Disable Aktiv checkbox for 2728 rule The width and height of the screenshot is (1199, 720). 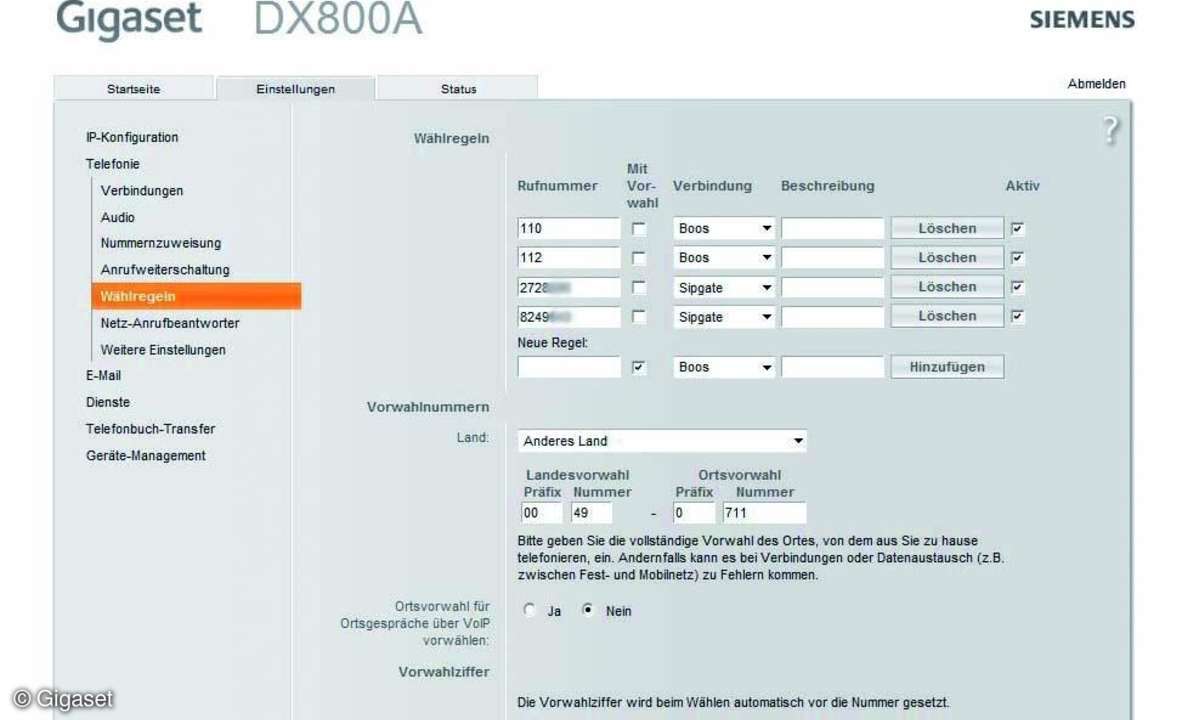(1017, 287)
